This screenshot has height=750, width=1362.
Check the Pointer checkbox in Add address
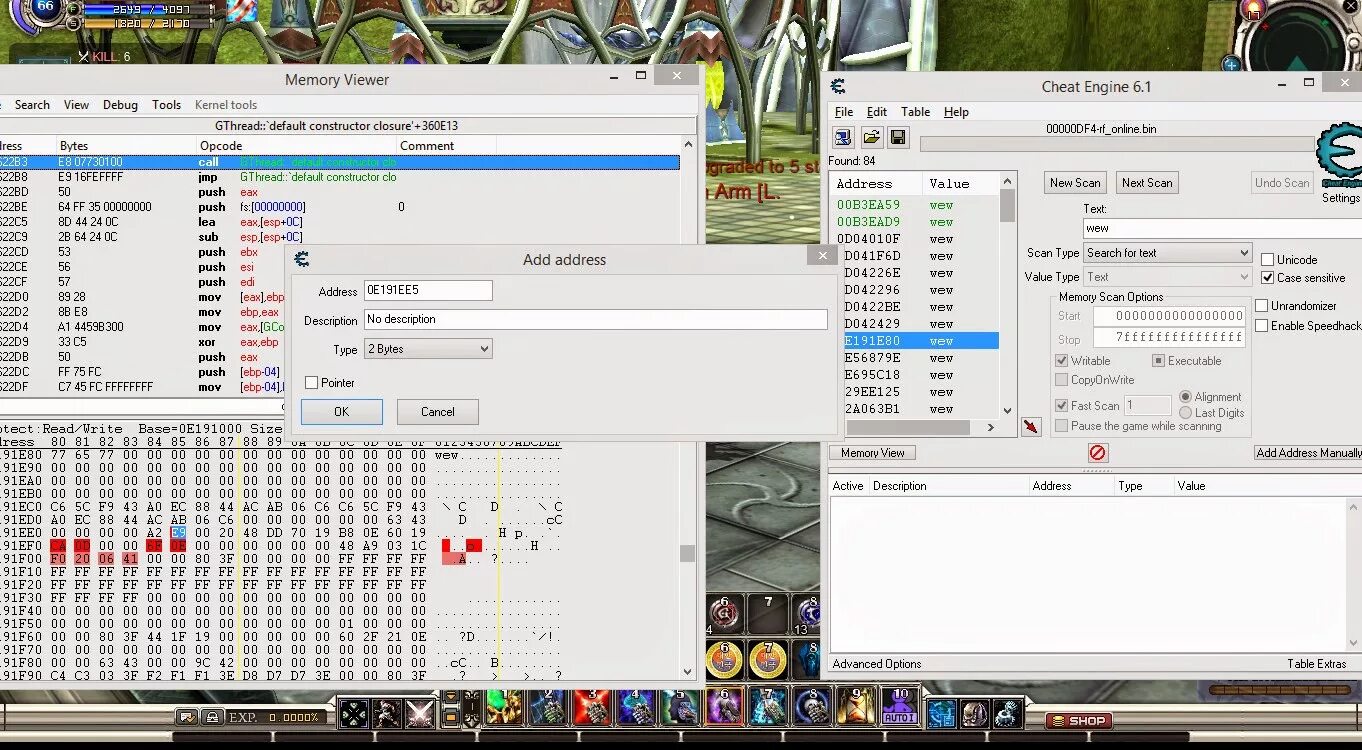click(x=311, y=383)
